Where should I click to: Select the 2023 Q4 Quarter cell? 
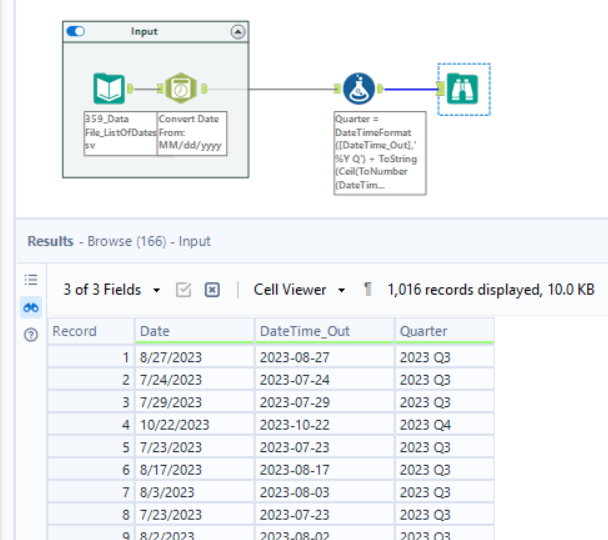(444, 424)
